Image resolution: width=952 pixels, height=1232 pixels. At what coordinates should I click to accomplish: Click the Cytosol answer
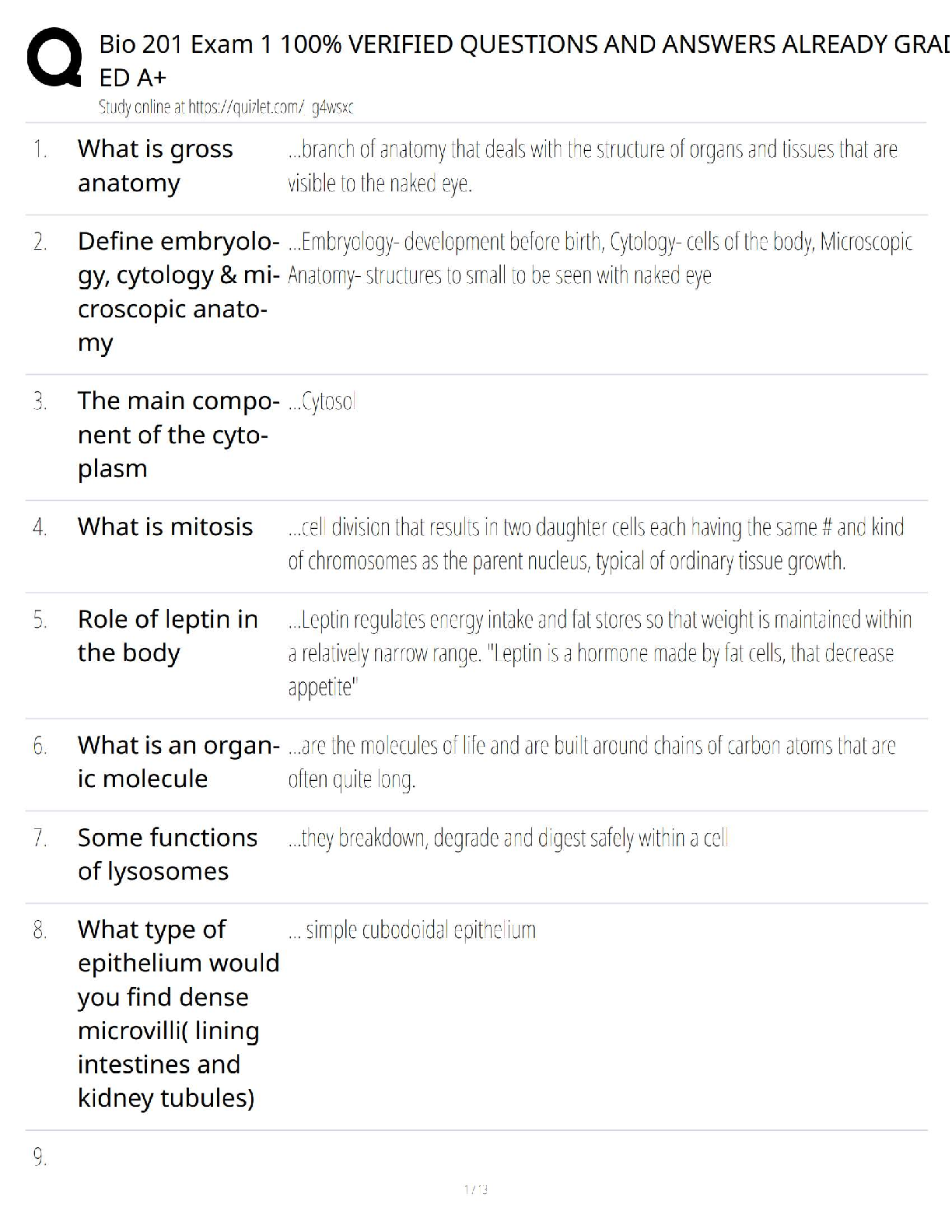click(x=322, y=402)
